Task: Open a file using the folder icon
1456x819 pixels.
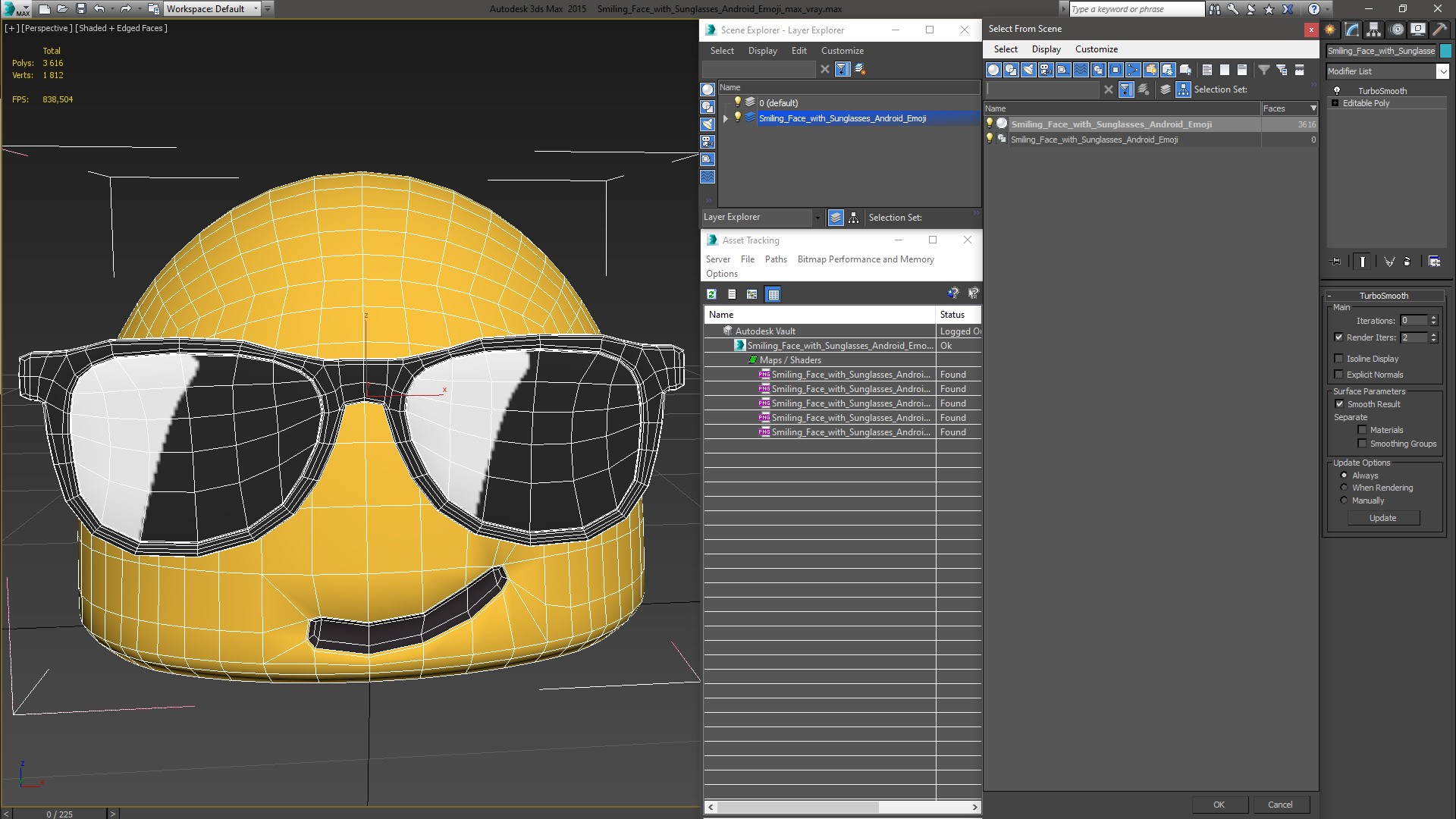Action: click(63, 9)
